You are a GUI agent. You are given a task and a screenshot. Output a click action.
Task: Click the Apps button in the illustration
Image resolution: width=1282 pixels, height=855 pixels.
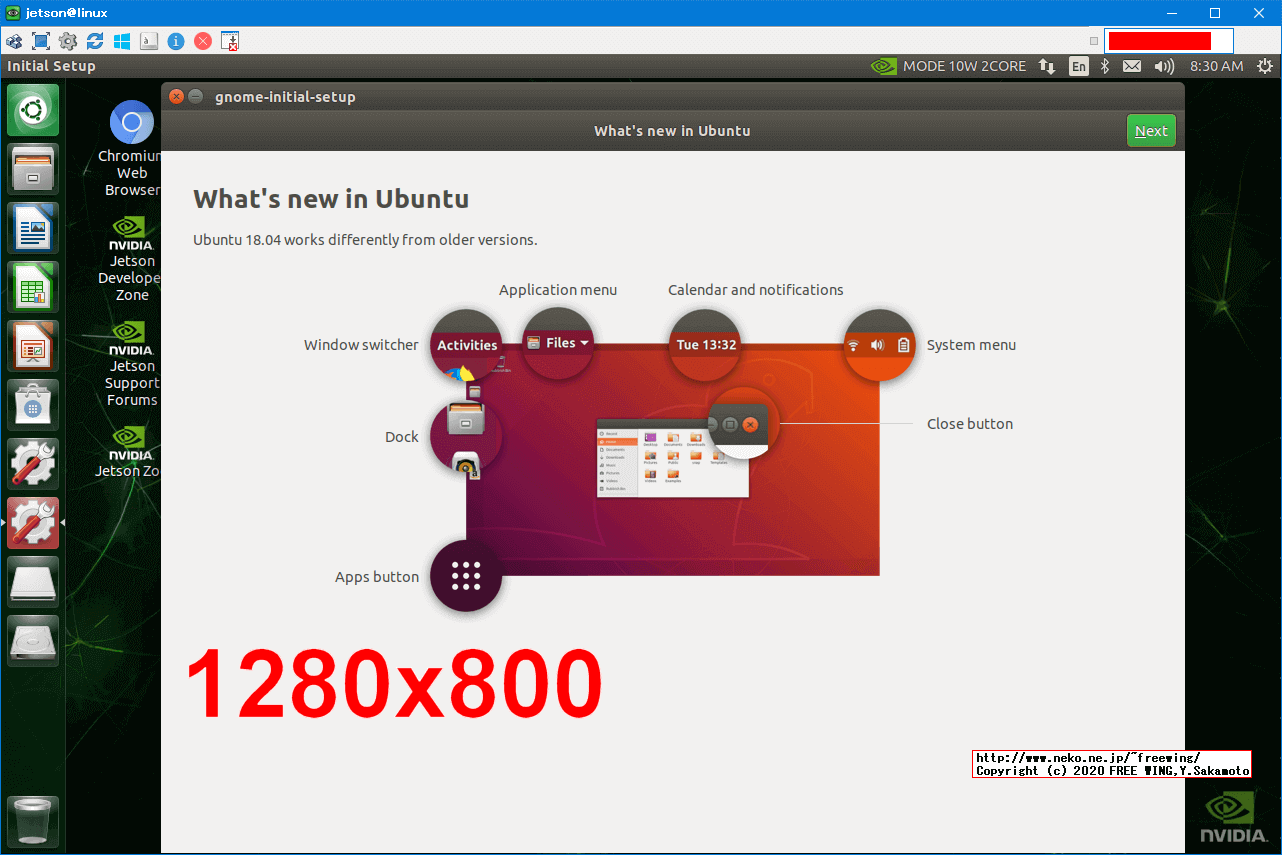click(466, 577)
